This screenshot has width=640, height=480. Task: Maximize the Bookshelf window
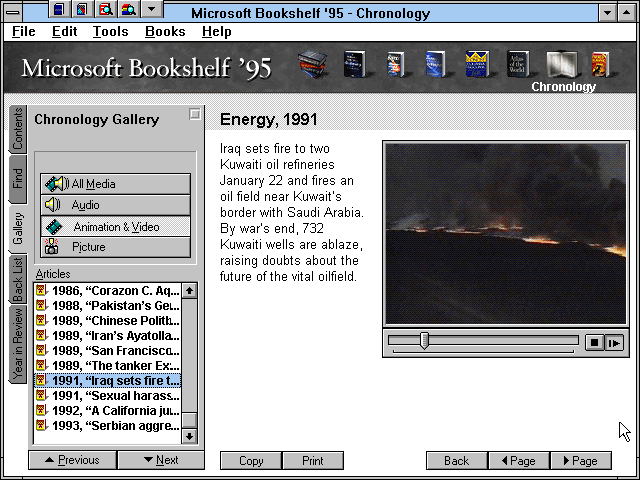tap(626, 13)
